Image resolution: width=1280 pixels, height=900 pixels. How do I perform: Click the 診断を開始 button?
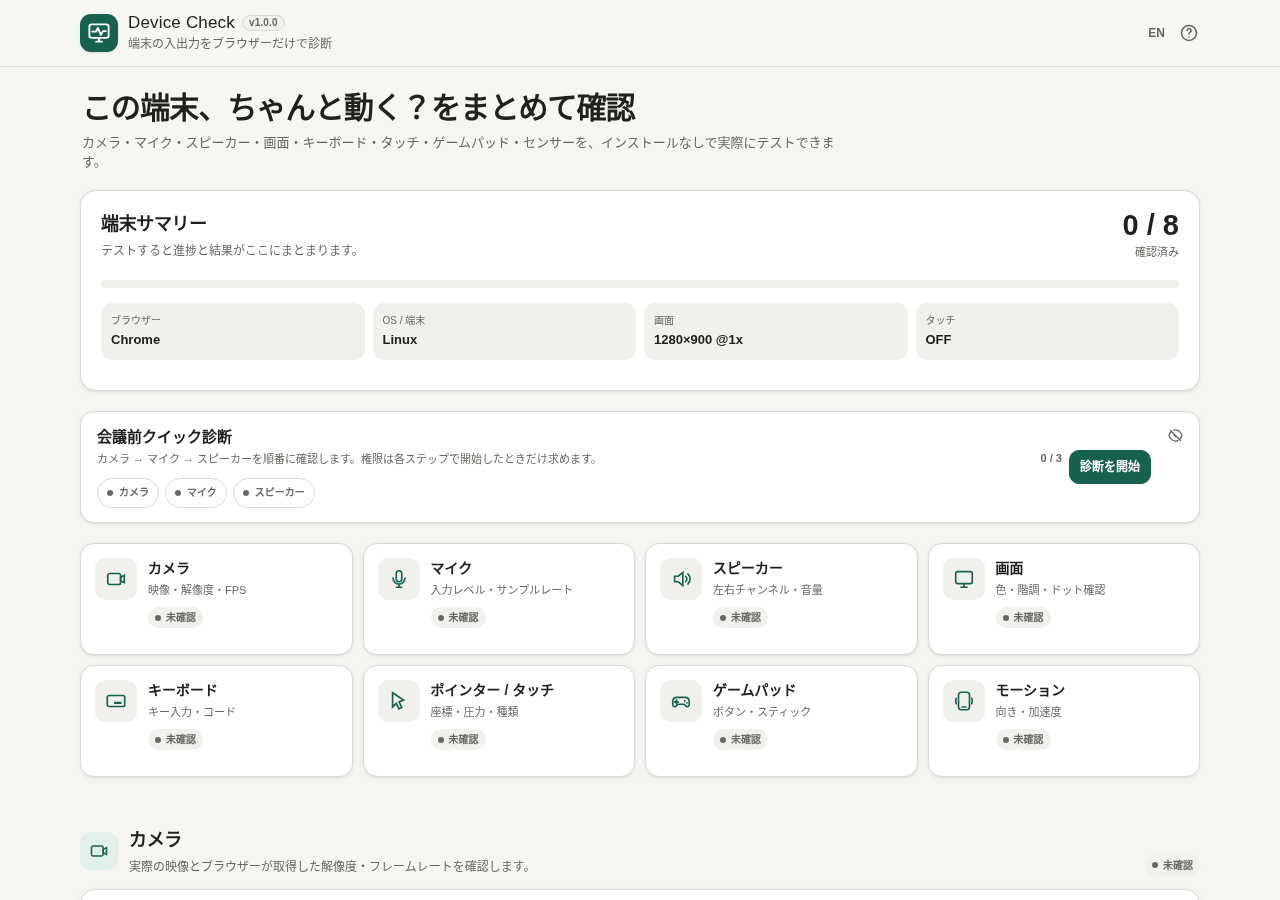pyautogui.click(x=1110, y=467)
